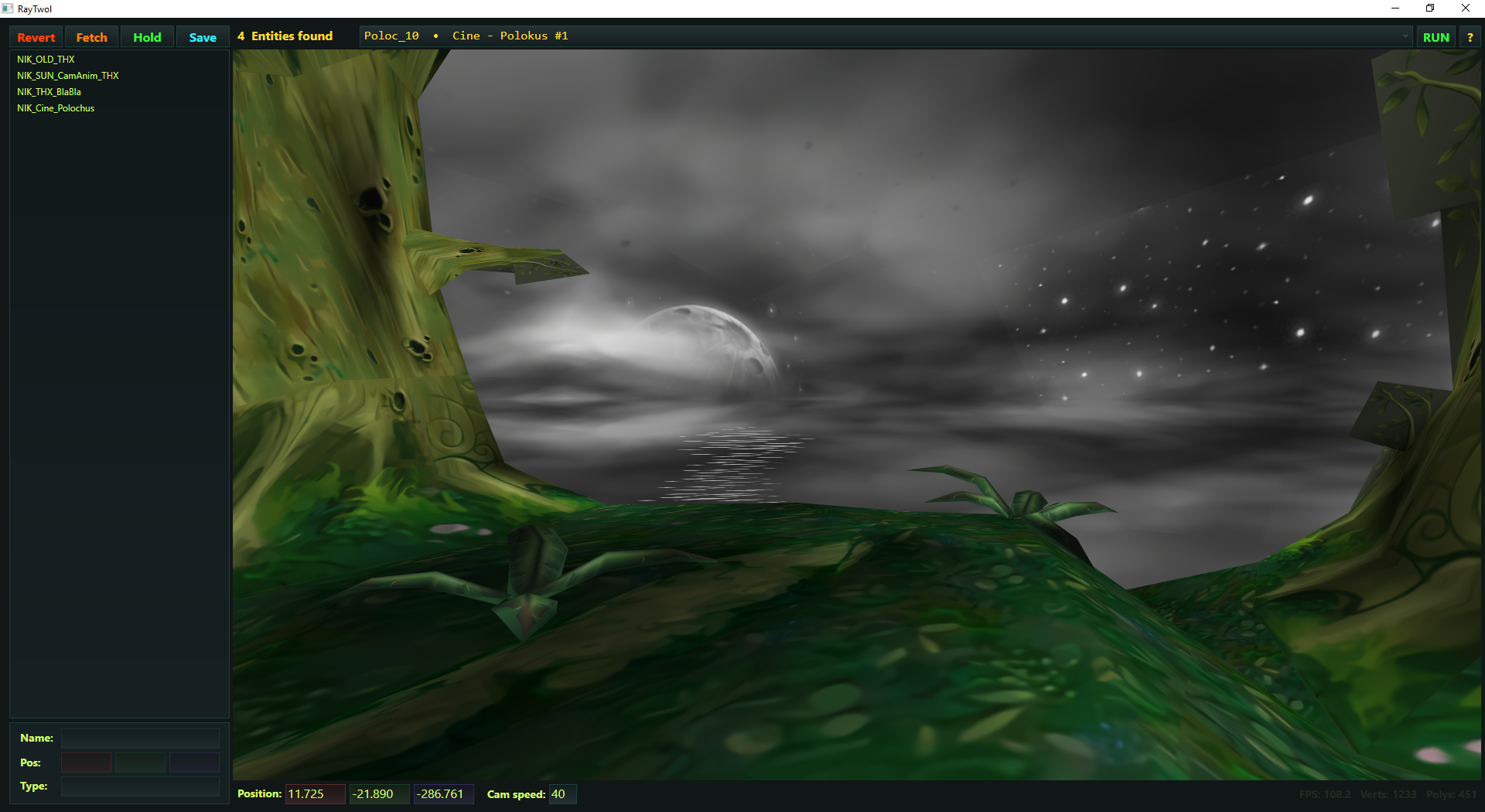
Task: Launch the game with RUN
Action: coord(1435,37)
